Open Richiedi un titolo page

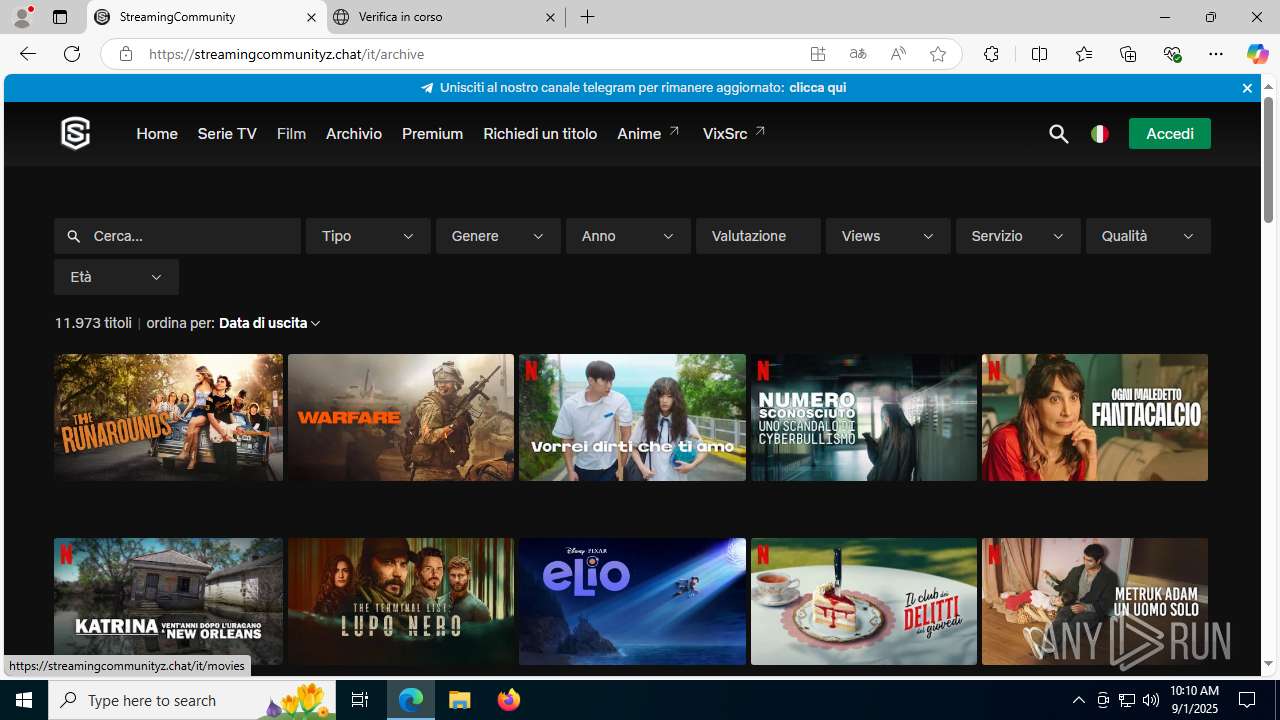pos(540,134)
